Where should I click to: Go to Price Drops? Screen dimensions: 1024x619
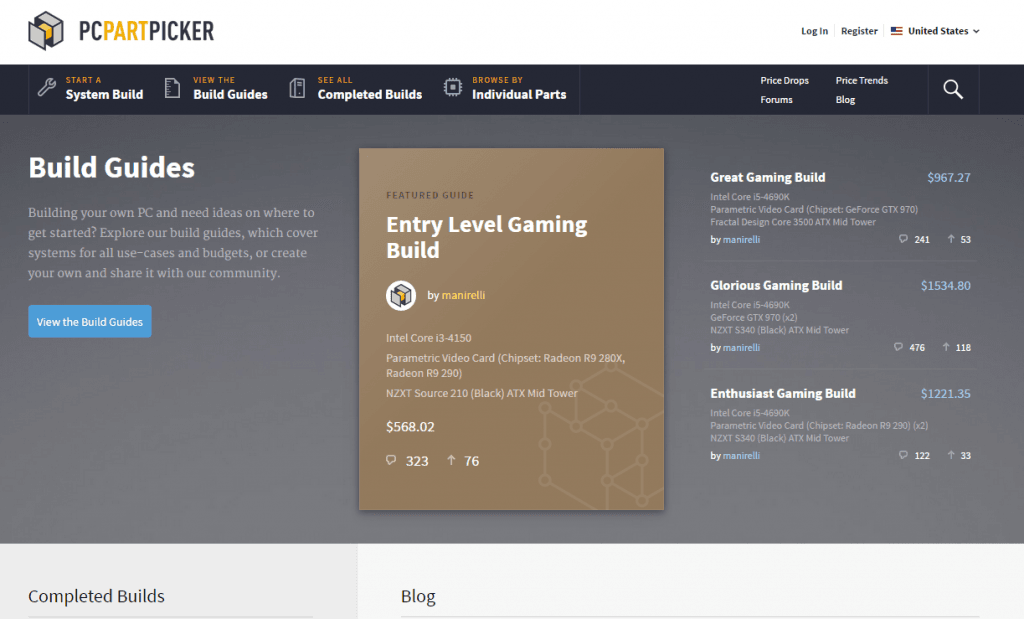point(784,80)
